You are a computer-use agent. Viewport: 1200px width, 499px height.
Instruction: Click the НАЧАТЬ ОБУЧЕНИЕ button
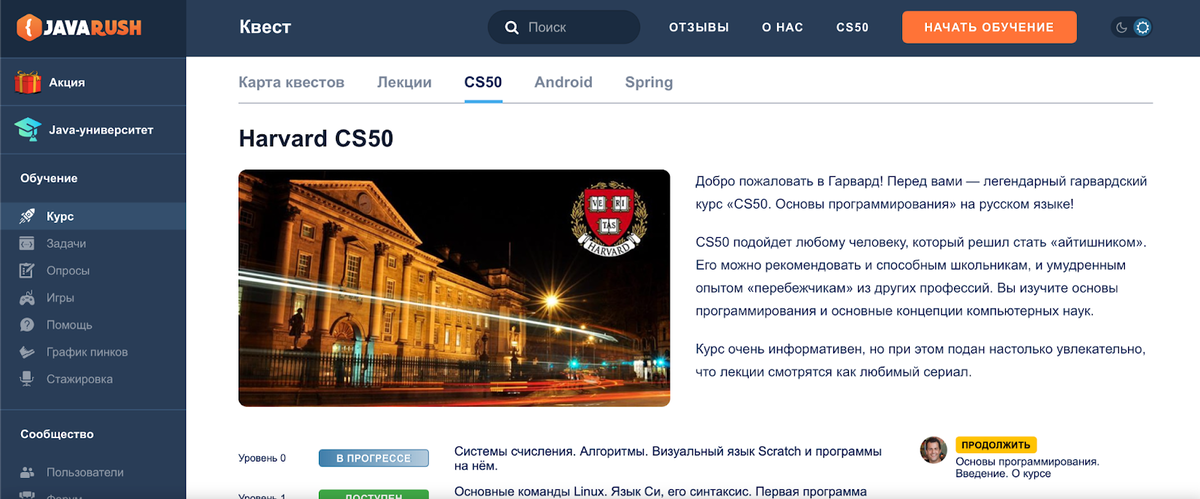coord(989,27)
